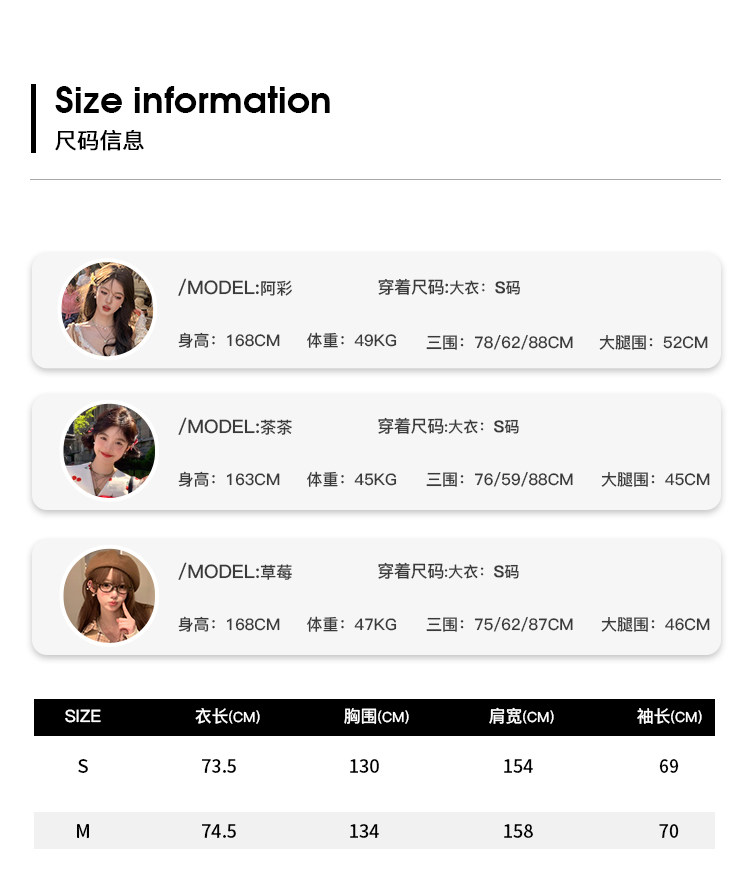
Task: Click the 袖长(CM) column header
Action: pyautogui.click(x=669, y=716)
